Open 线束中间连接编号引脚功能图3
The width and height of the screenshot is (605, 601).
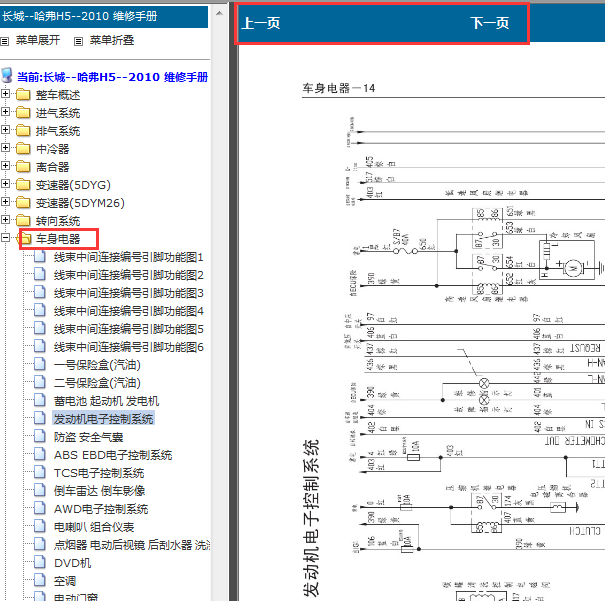pos(128,293)
